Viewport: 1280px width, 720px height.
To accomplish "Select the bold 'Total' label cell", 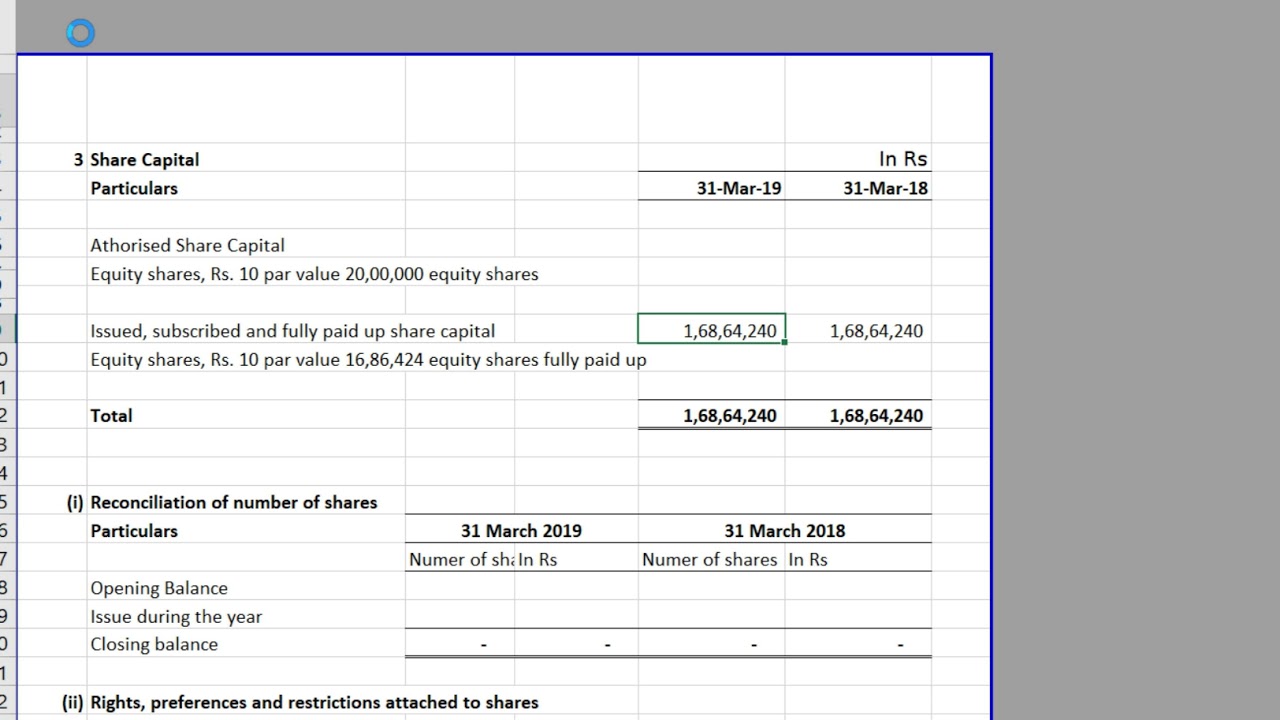I will [x=111, y=416].
